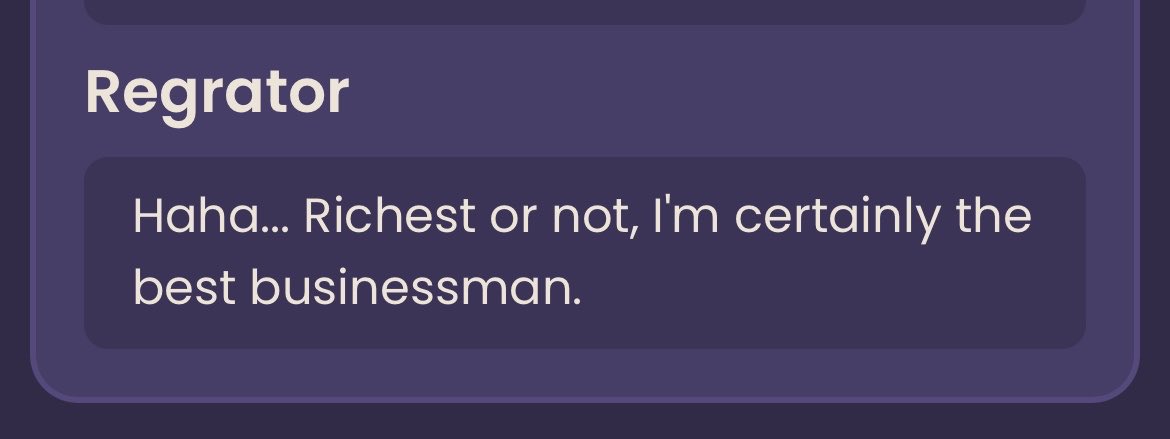This screenshot has height=439, width=1170.
Task: Click the empty card area below the dialogue box
Action: [585, 373]
